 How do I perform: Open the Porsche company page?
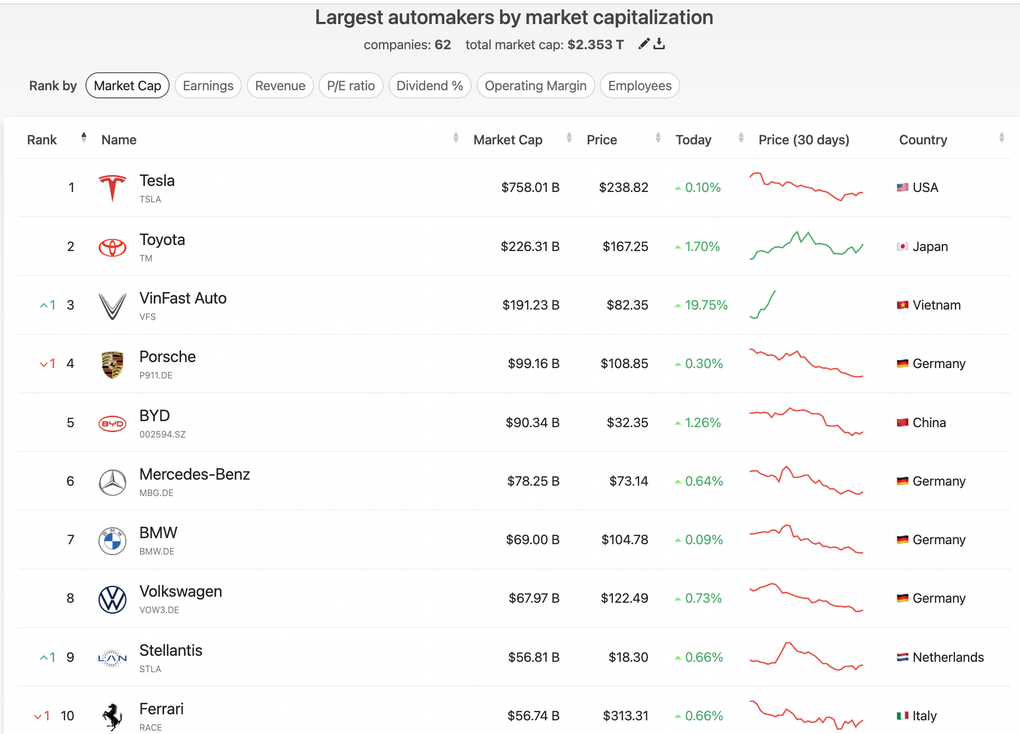[167, 357]
